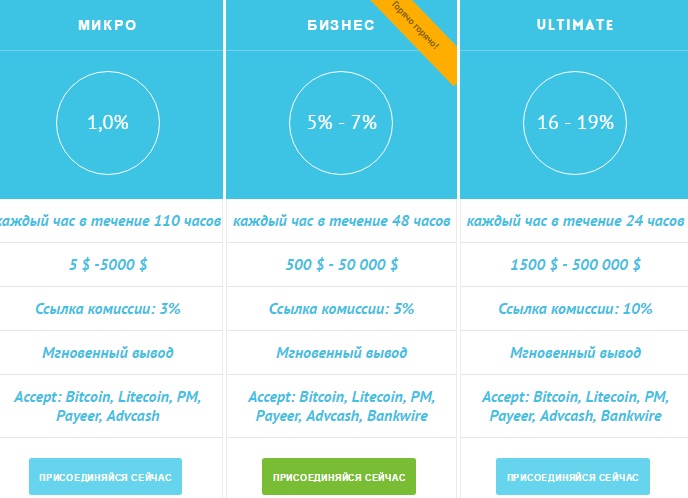Select the 1,0% rate circle
The image size is (688, 498).
108,123
